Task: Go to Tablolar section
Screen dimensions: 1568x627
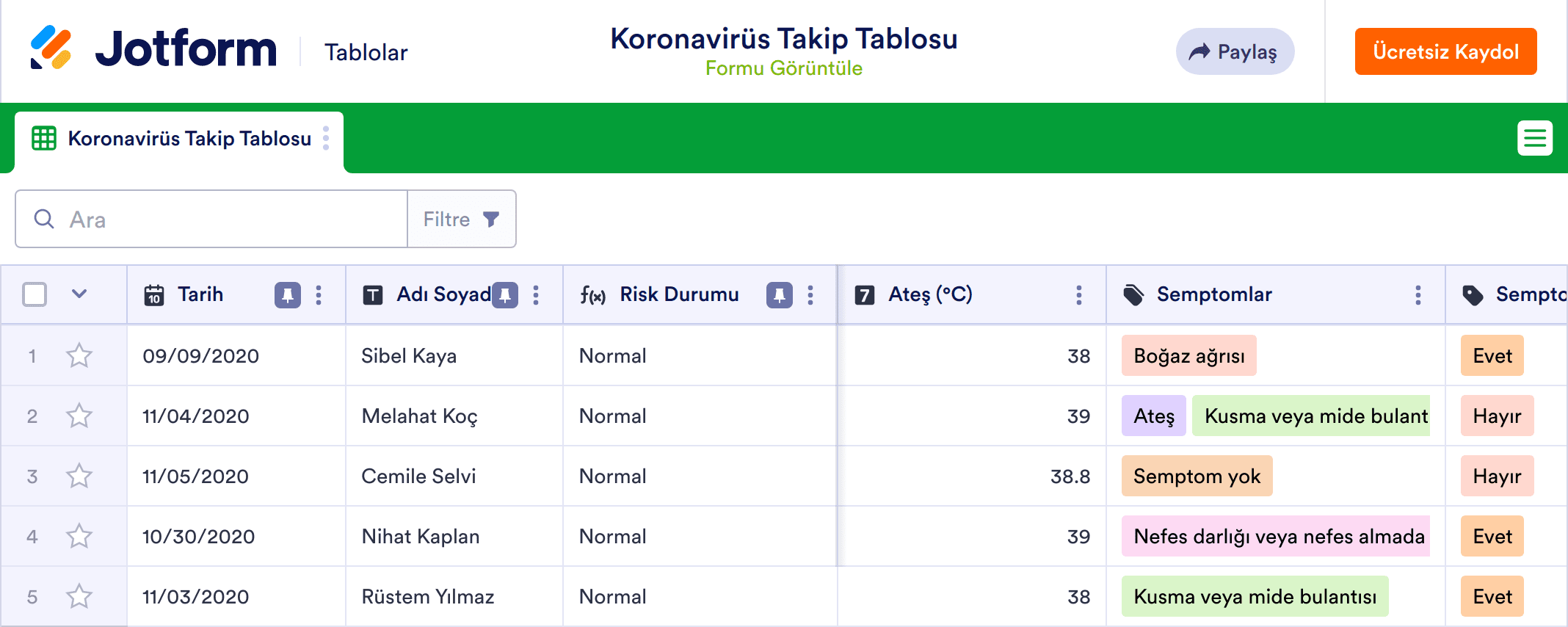Action: coord(366,52)
